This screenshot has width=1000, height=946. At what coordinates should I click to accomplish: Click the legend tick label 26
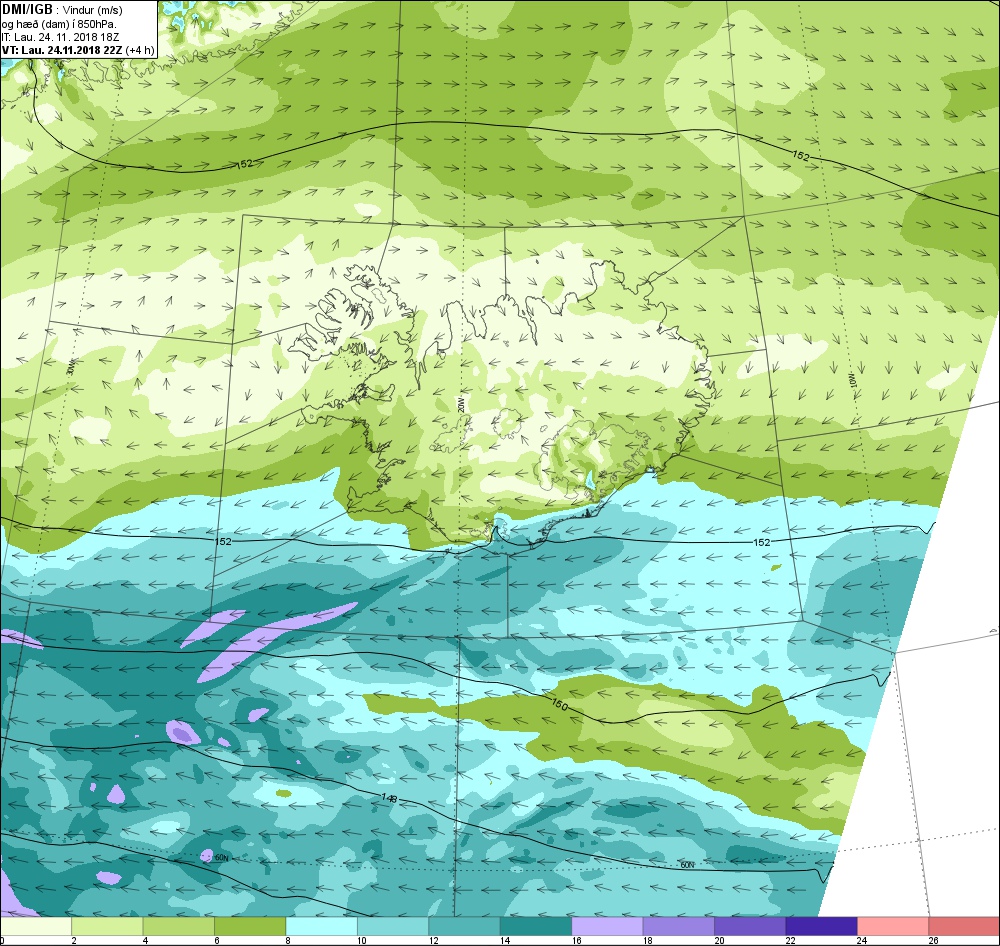[x=933, y=940]
